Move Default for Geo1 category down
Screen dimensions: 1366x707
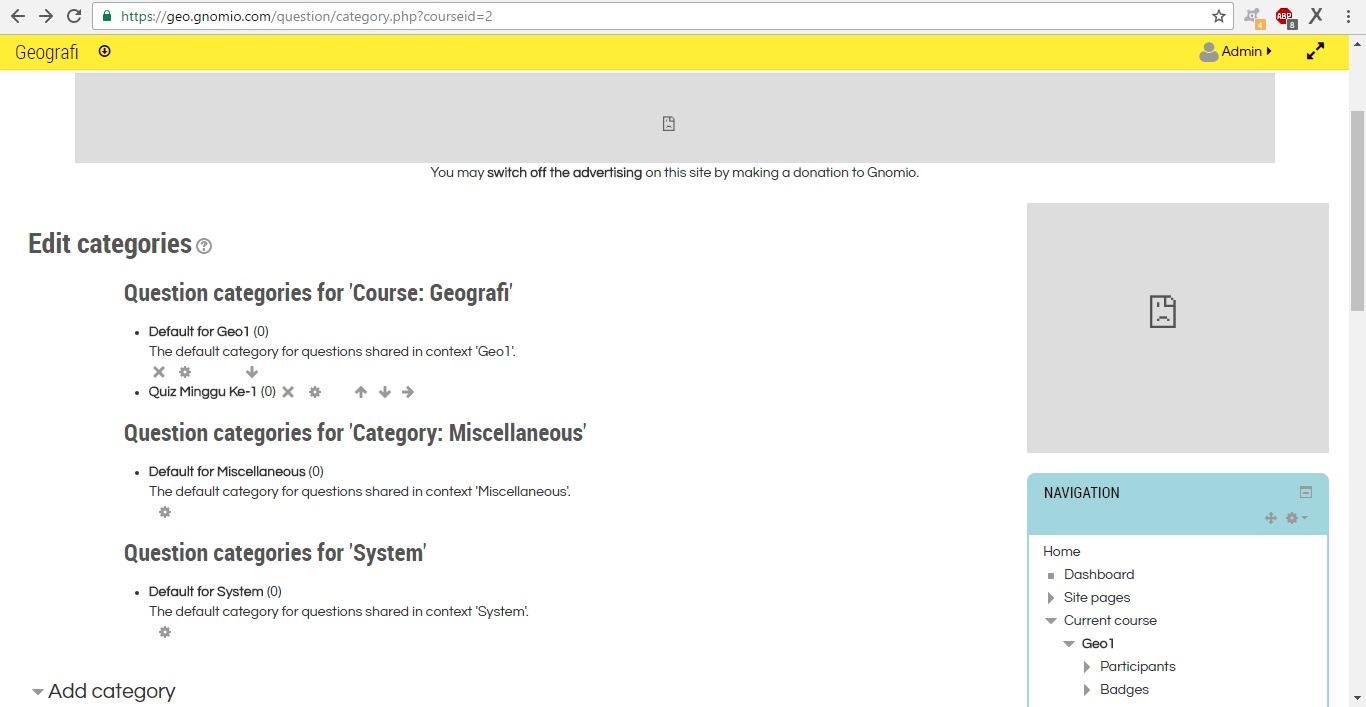(252, 372)
